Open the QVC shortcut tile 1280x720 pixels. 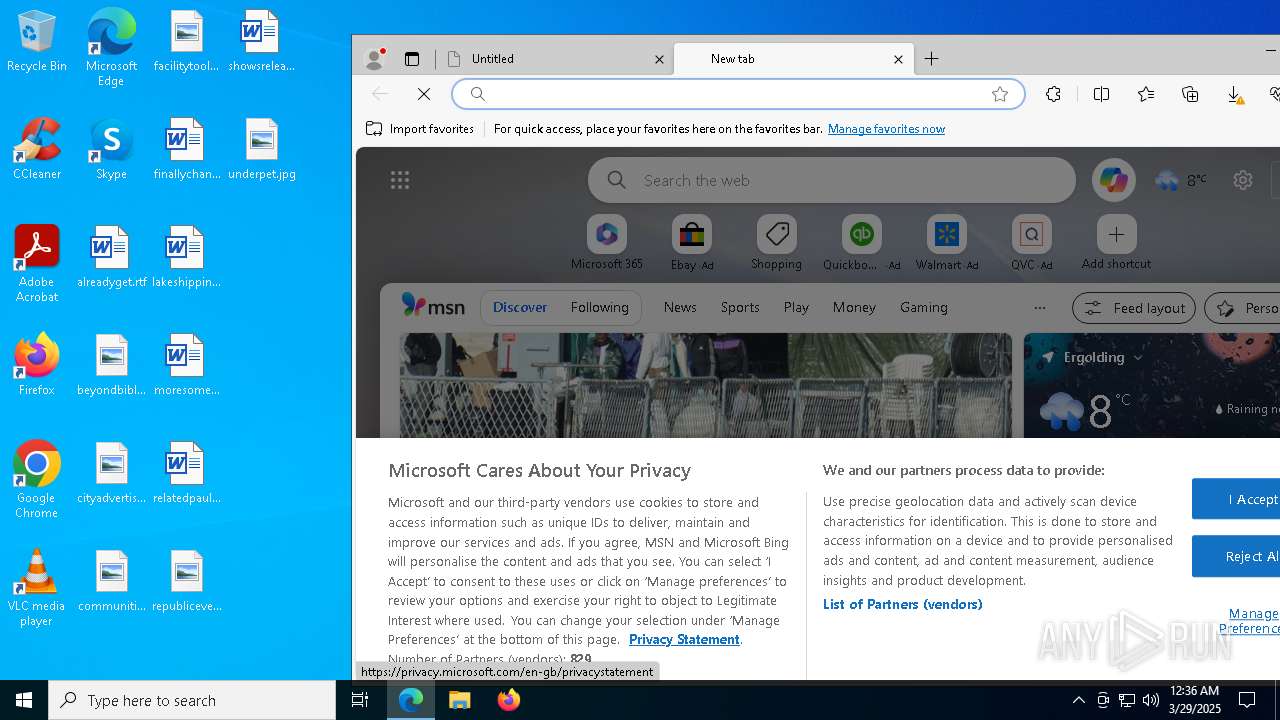pos(1032,243)
